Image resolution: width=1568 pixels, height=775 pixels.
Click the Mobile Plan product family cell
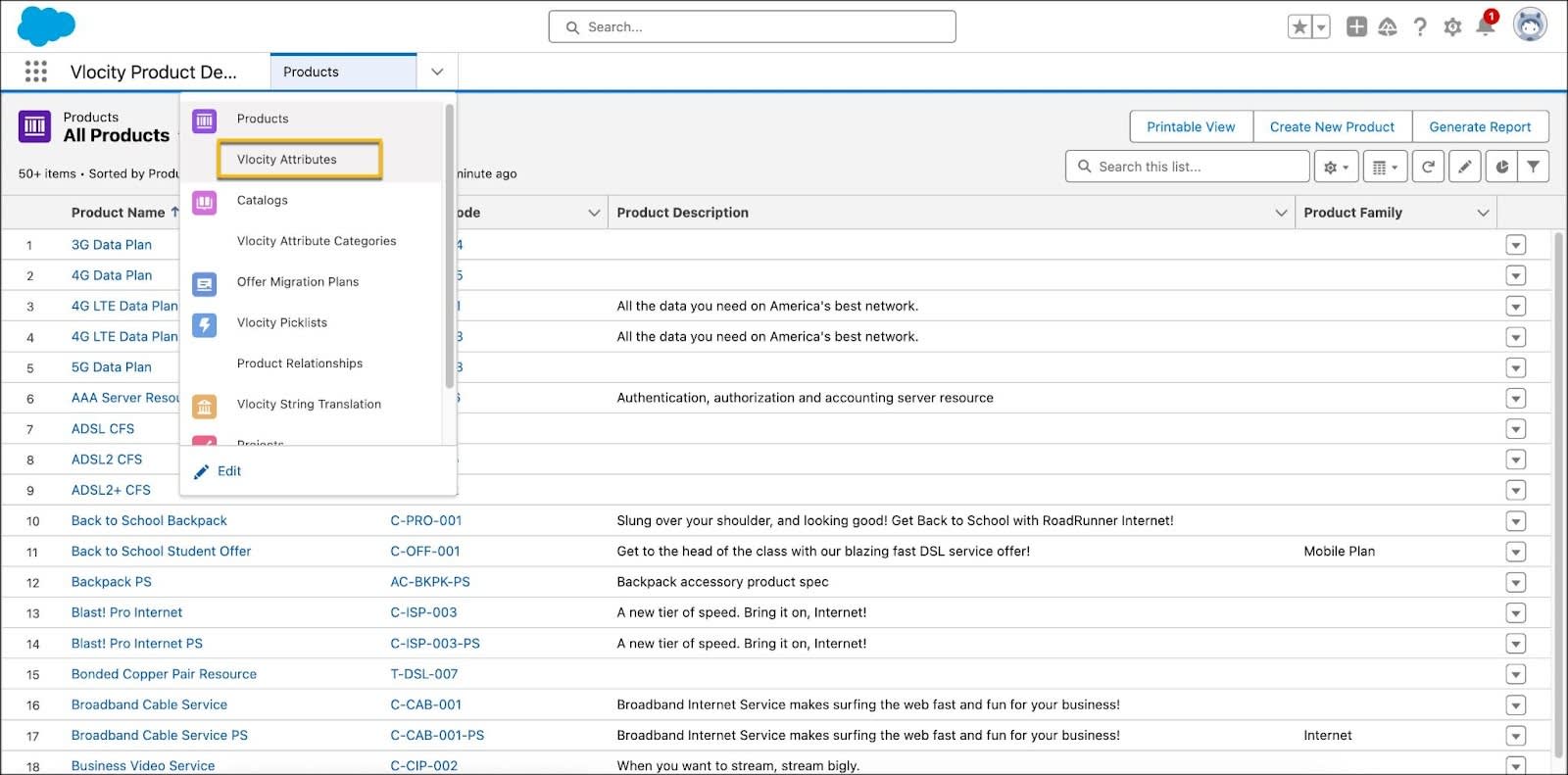pyautogui.click(x=1339, y=552)
